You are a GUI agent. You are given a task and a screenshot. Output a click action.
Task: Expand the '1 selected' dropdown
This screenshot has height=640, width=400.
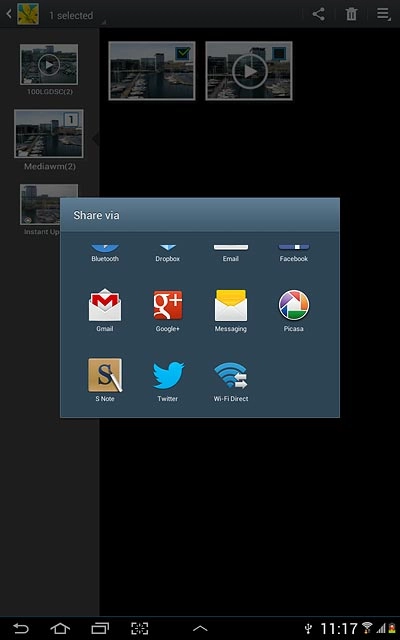(x=76, y=16)
